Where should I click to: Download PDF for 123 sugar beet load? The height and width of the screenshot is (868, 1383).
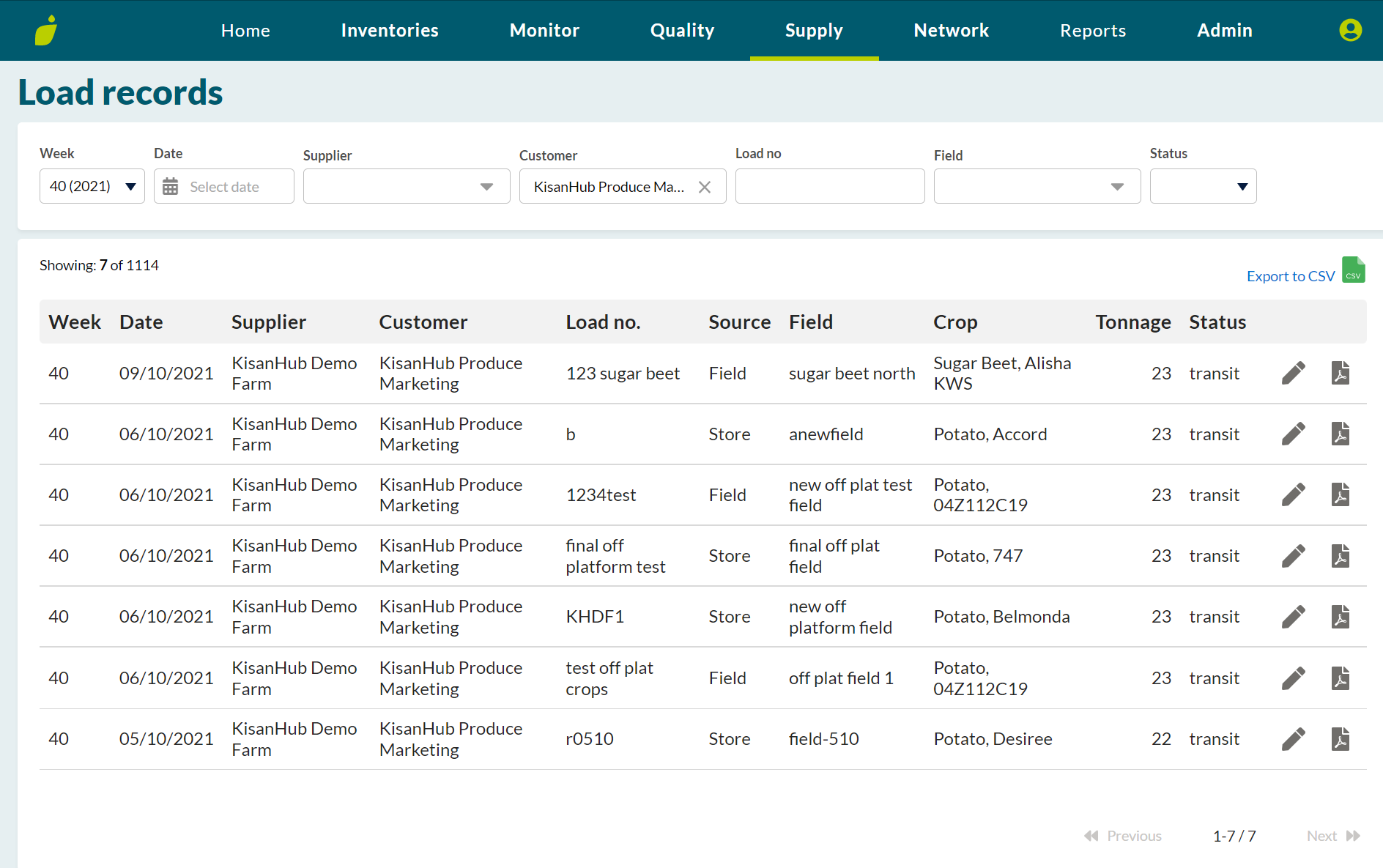point(1341,373)
